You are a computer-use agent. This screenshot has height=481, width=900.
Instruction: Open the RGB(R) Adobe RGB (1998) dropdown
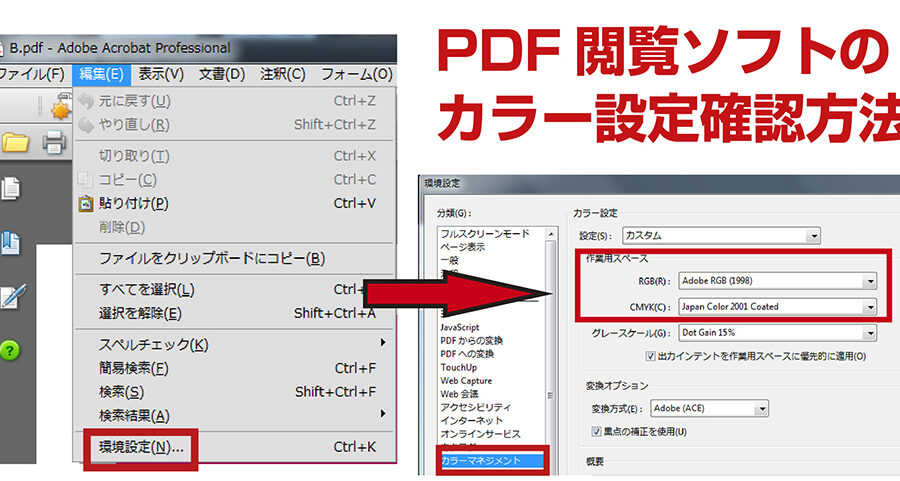coord(777,281)
